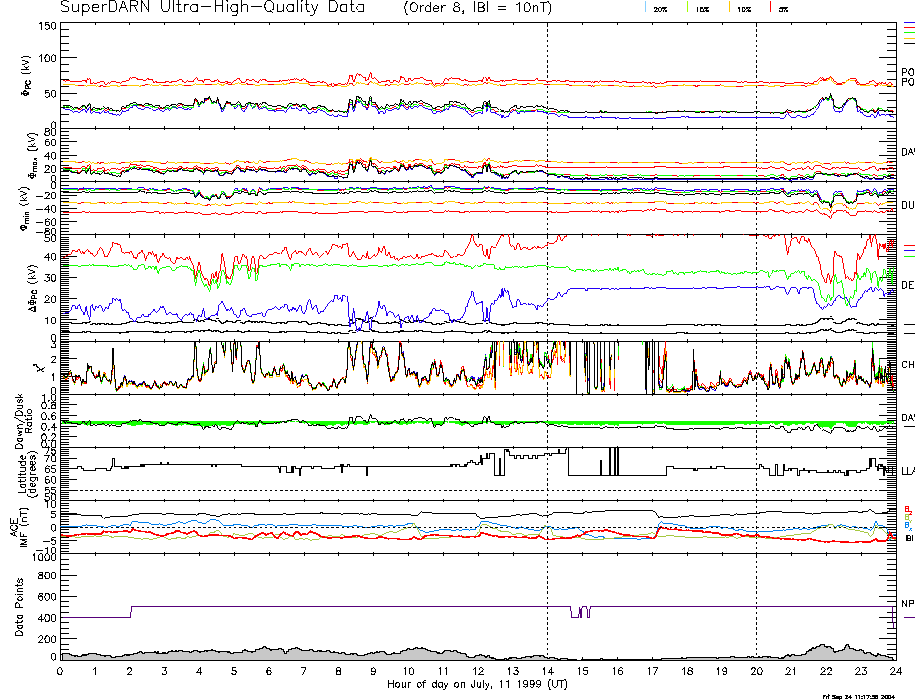Screen dimensions: 915x700
Task: Click the Hour of day x-axis title
Action: pyautogui.click(x=476, y=684)
